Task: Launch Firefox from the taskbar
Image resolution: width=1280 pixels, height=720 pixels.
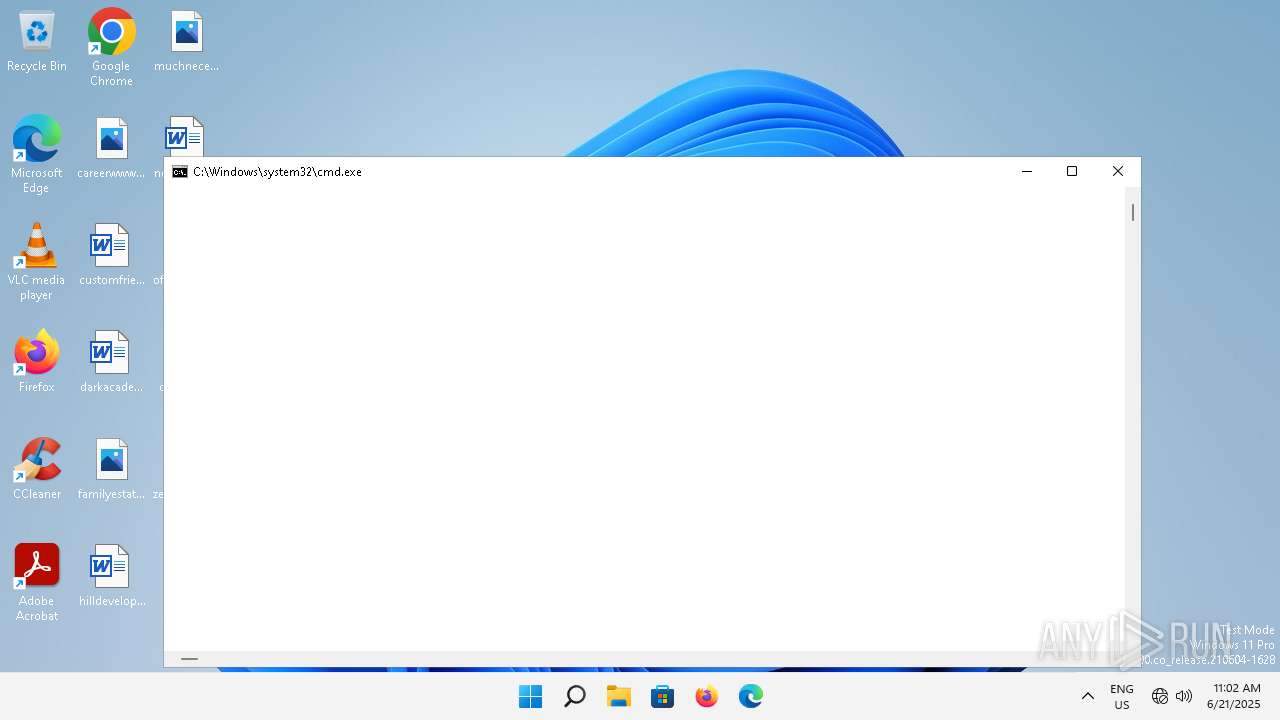Action: [706, 696]
